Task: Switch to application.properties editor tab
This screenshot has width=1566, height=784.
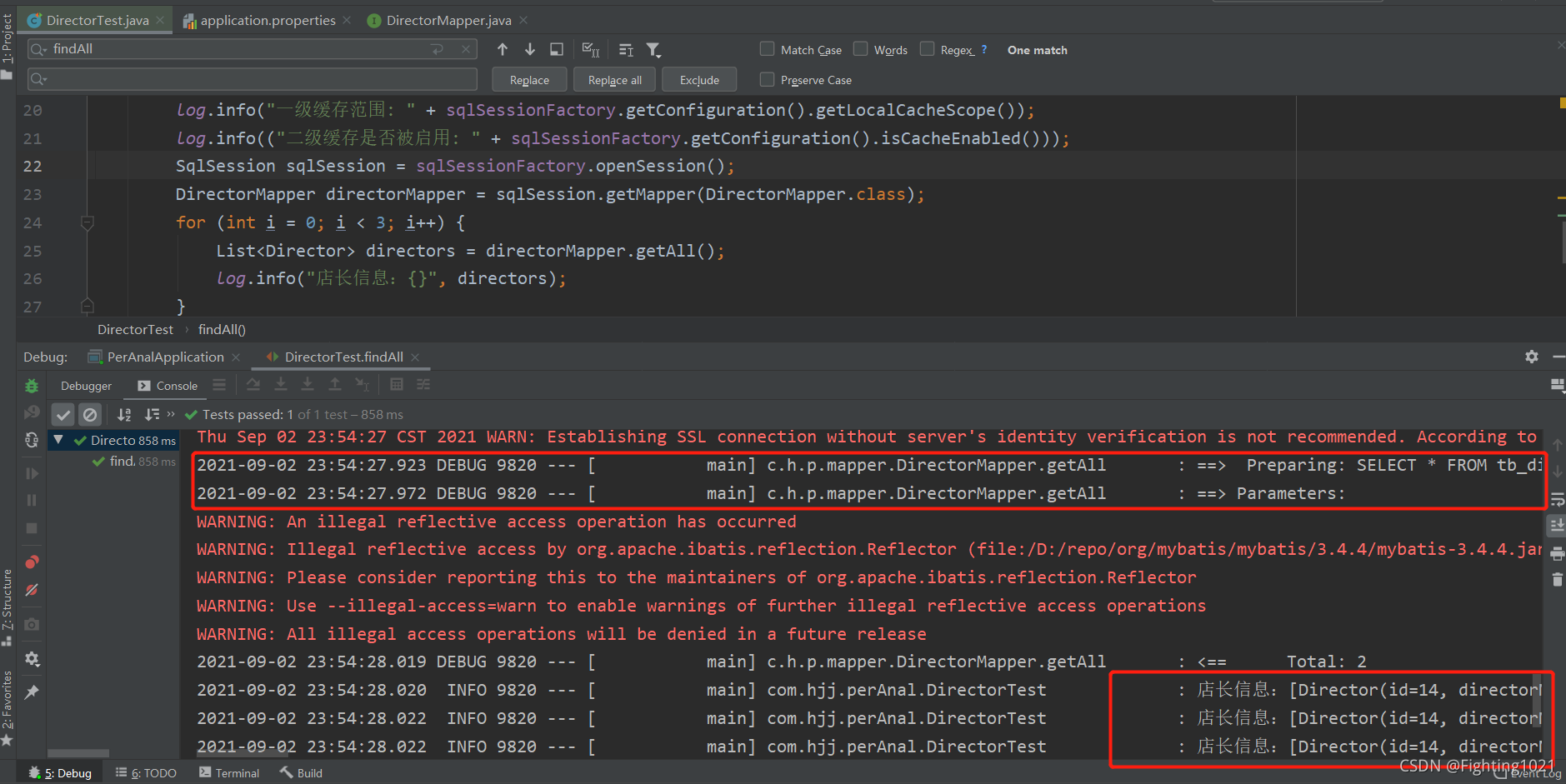Action: 268,20
